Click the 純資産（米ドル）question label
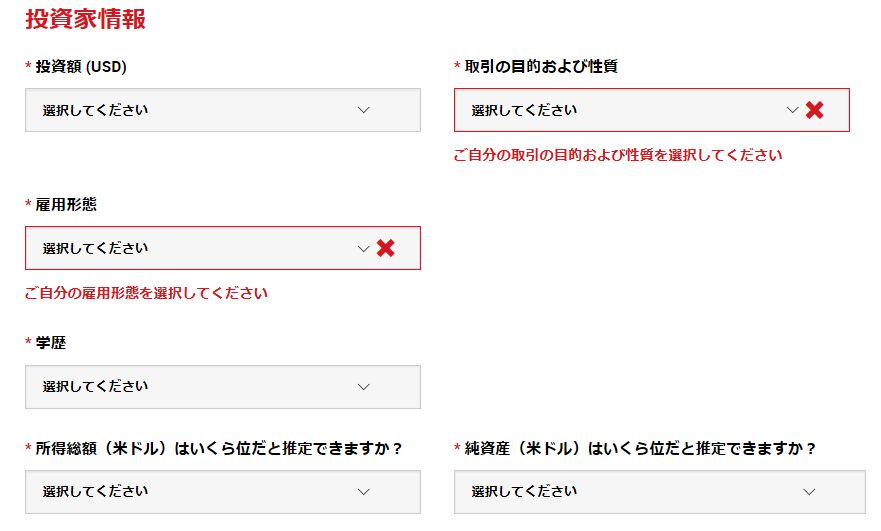 [x=640, y=448]
